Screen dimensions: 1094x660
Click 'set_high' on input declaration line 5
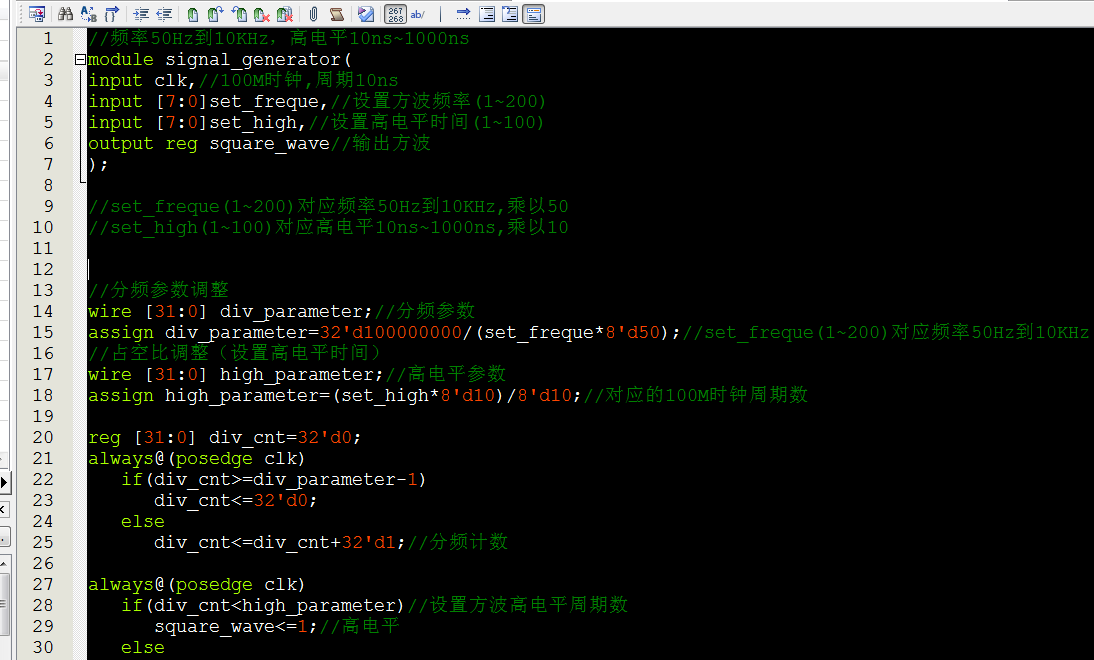(253, 123)
